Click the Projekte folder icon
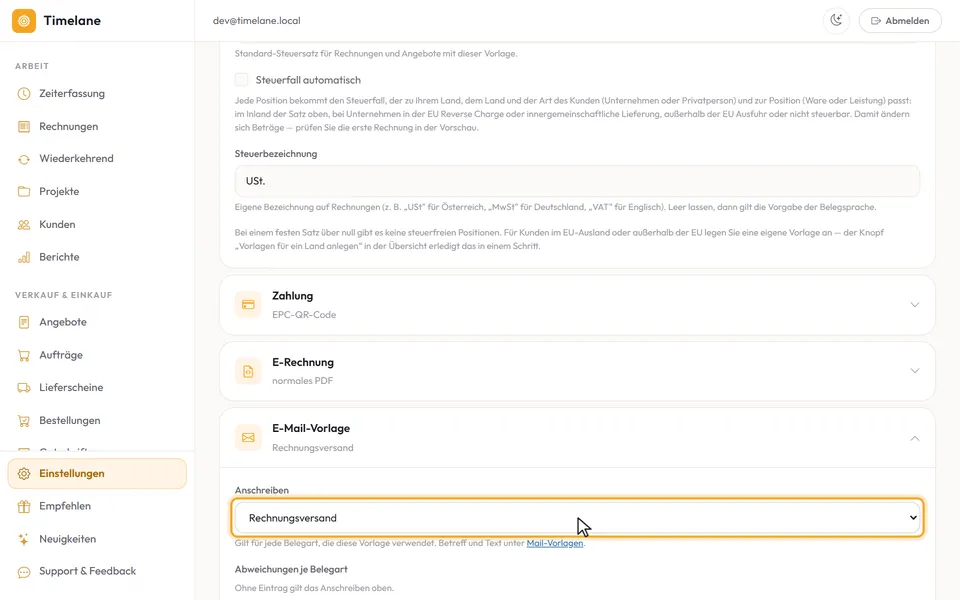The width and height of the screenshot is (960, 600). 24,192
